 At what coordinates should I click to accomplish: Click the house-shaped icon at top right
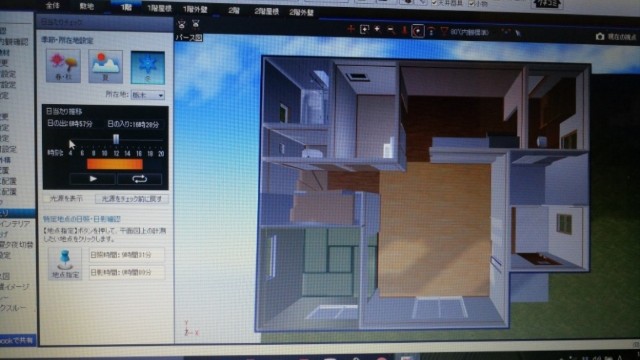tap(547, 4)
